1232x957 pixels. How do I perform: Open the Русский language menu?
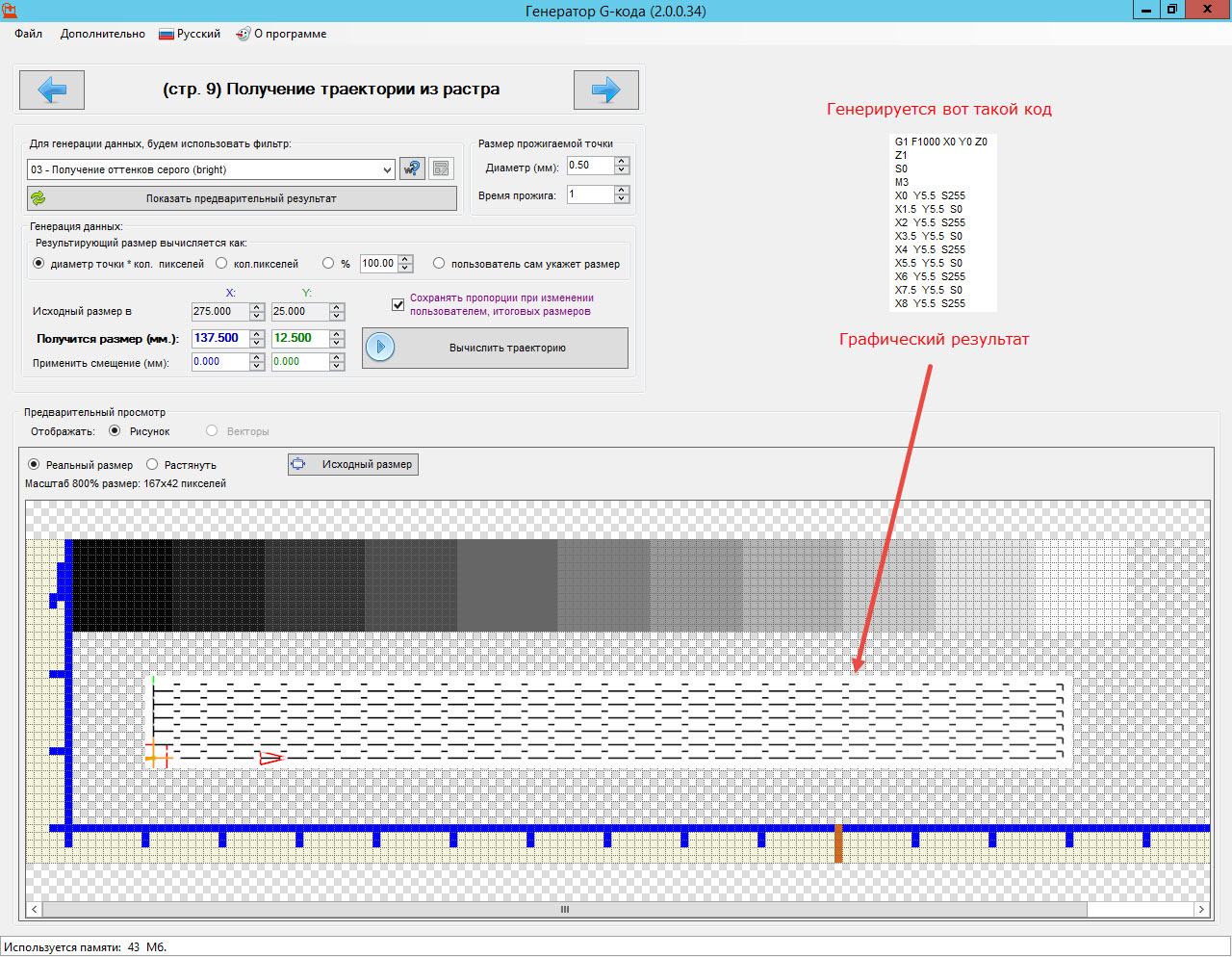pyautogui.click(x=190, y=34)
